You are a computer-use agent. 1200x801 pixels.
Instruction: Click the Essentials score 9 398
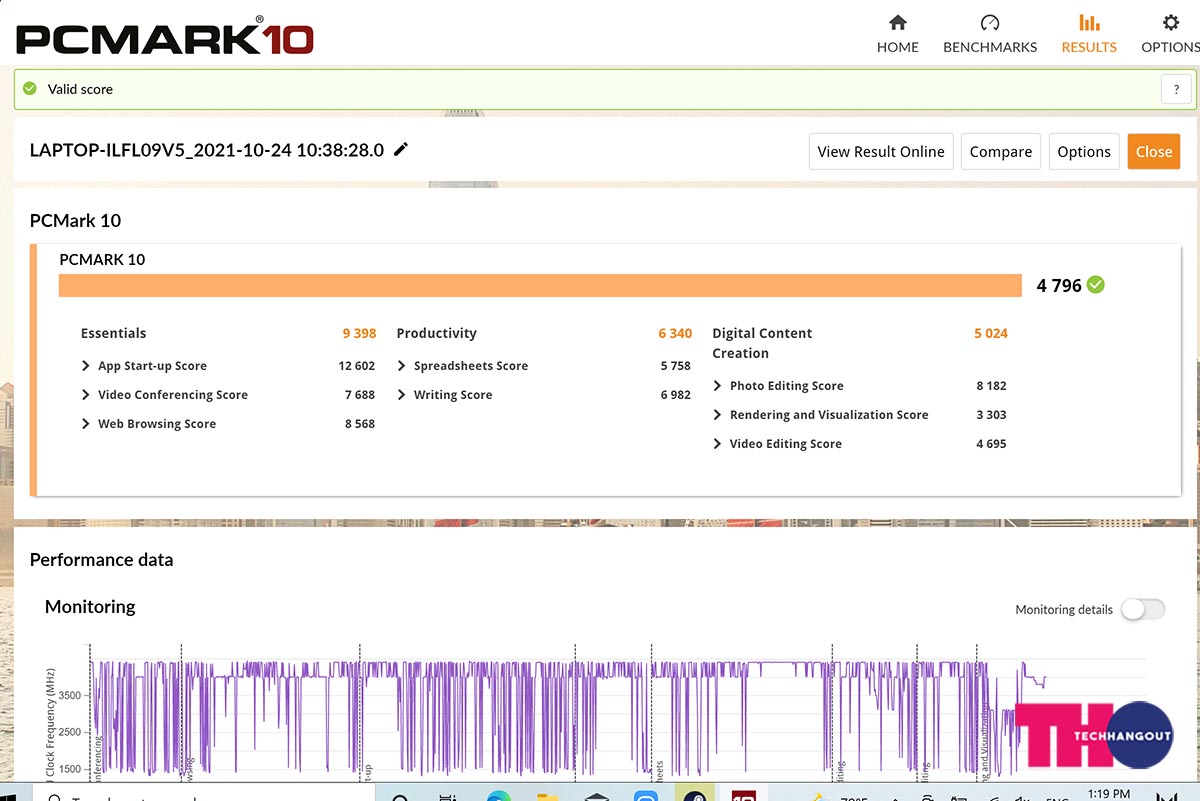coord(359,334)
